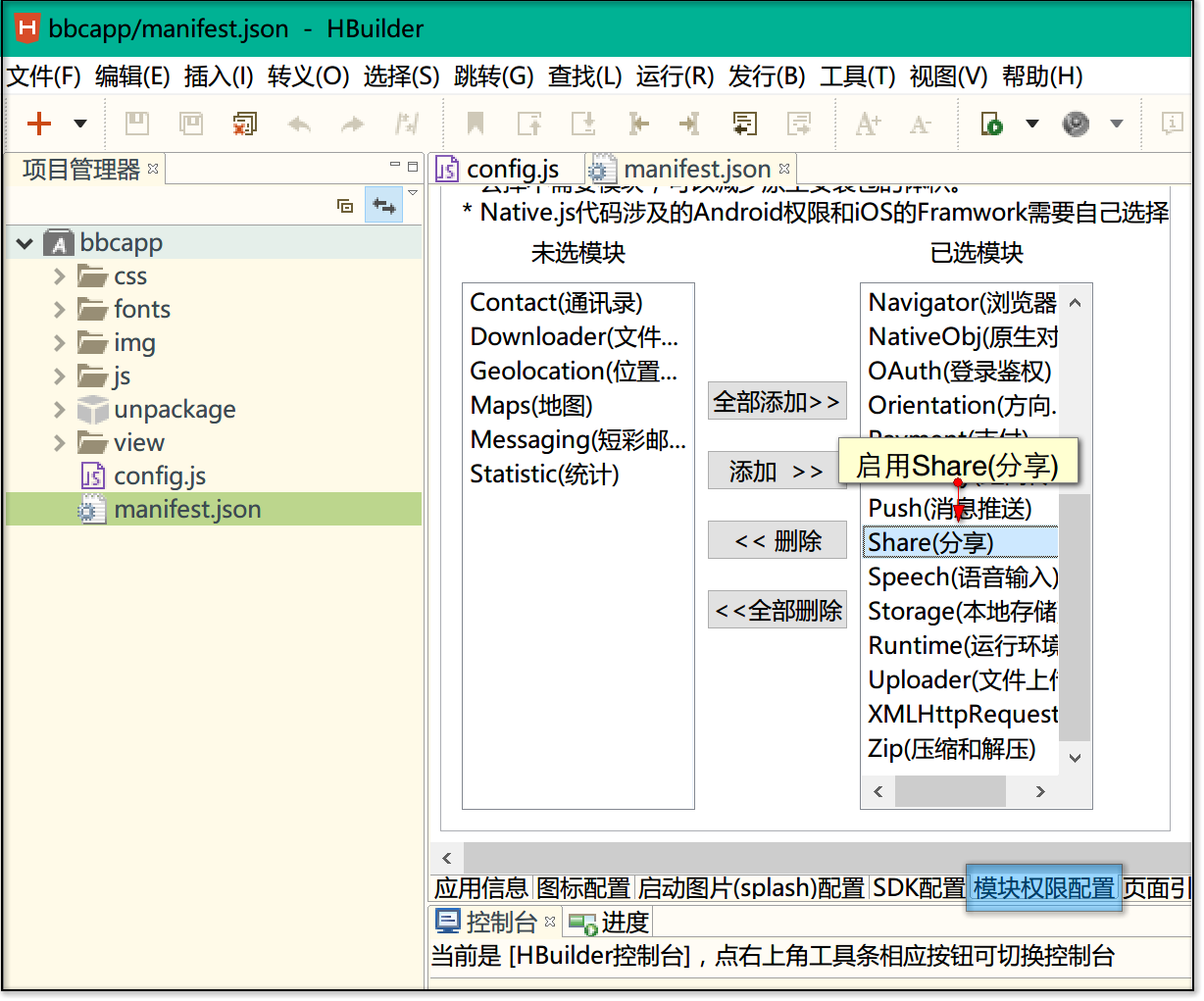Expand the fonts folder
This screenshot has width=1204, height=1001.
tap(60, 310)
